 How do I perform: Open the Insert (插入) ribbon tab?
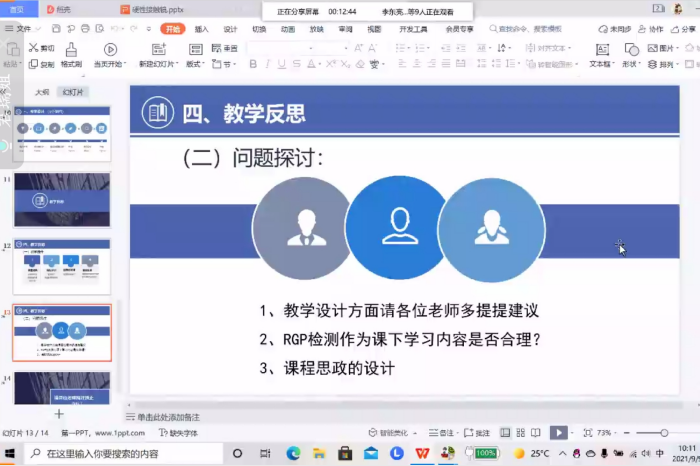(202, 30)
